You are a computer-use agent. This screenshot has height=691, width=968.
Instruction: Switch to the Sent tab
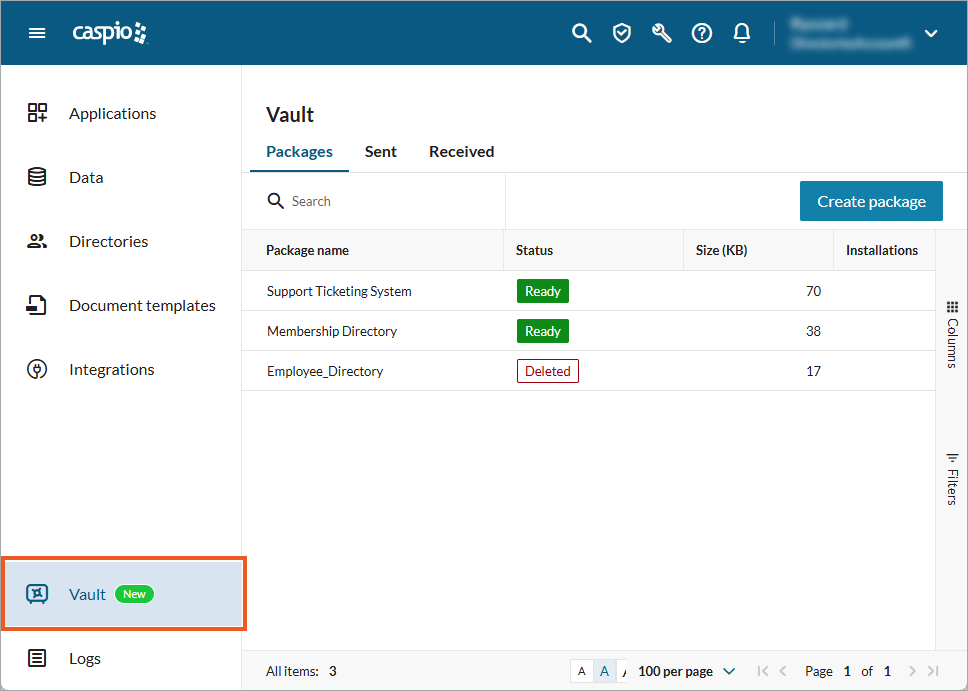point(381,151)
